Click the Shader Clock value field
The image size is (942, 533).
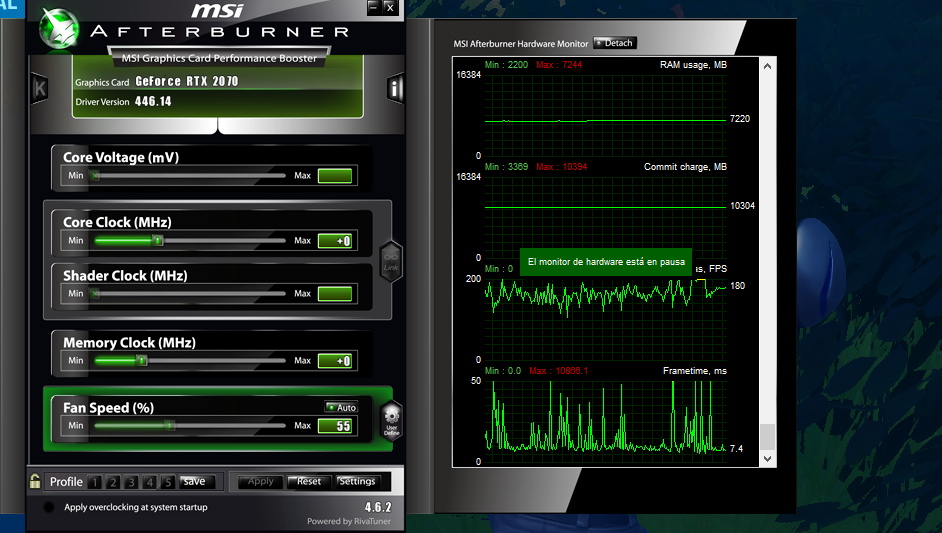tap(335, 294)
